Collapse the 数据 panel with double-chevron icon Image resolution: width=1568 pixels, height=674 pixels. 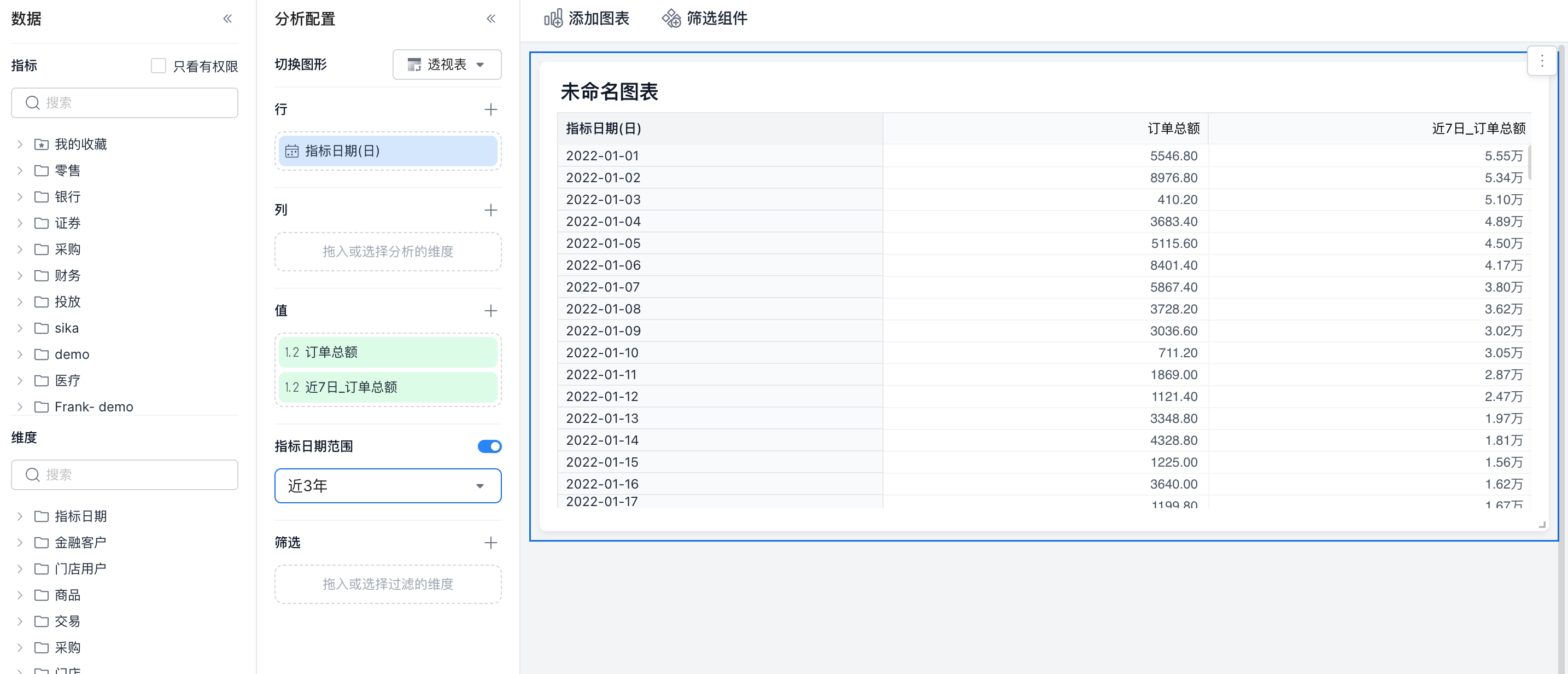(x=227, y=19)
